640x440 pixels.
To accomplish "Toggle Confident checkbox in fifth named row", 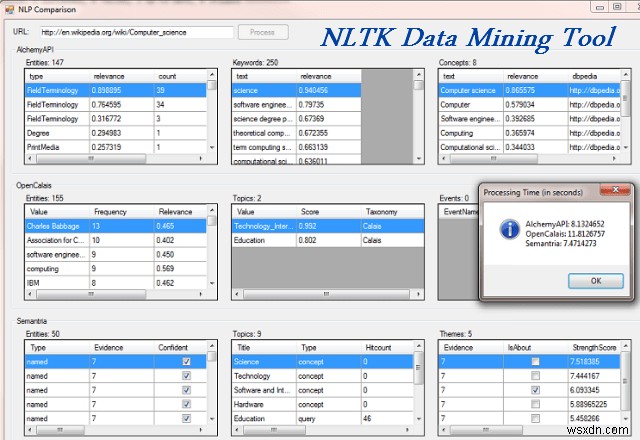I will (x=186, y=418).
